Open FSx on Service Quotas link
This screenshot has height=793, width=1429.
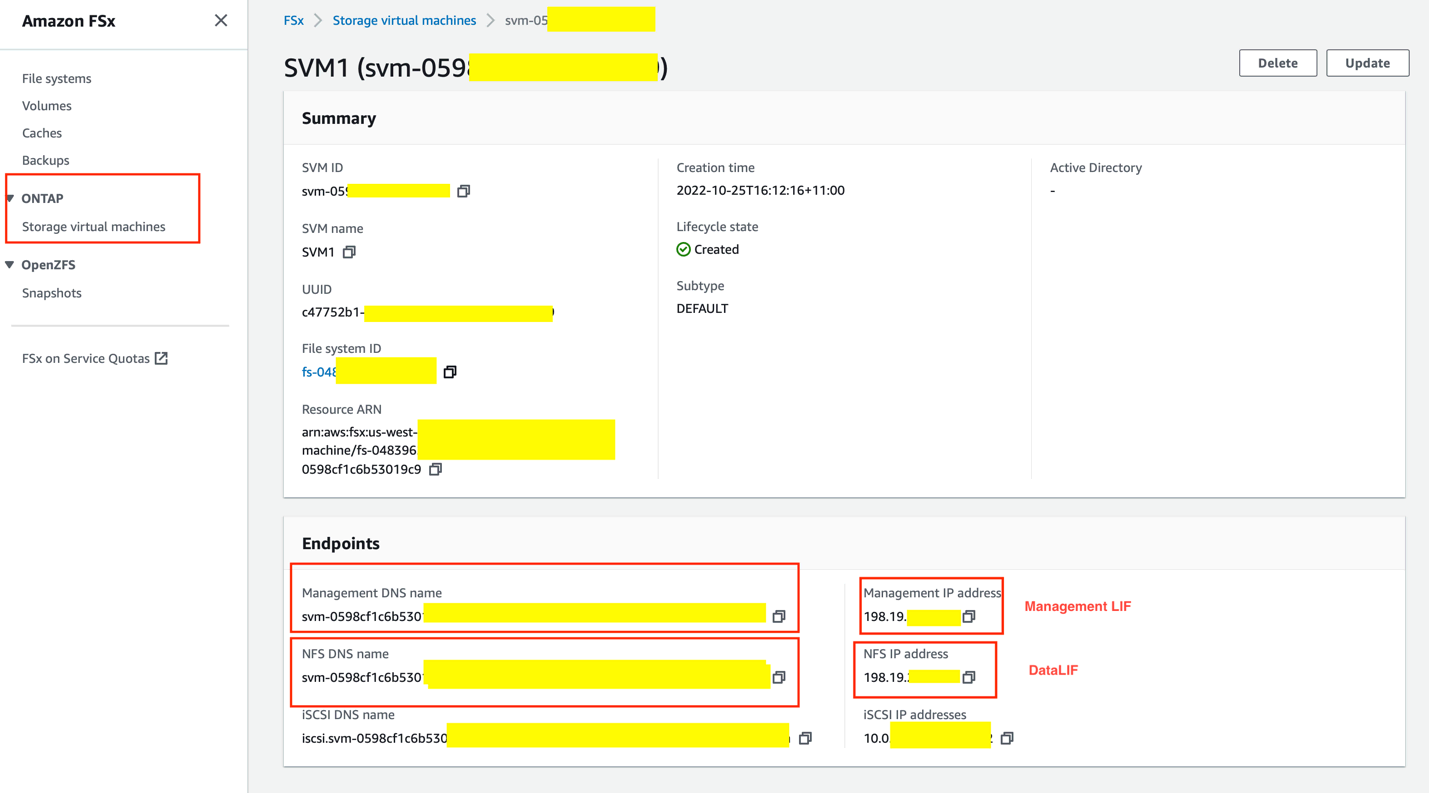94,358
